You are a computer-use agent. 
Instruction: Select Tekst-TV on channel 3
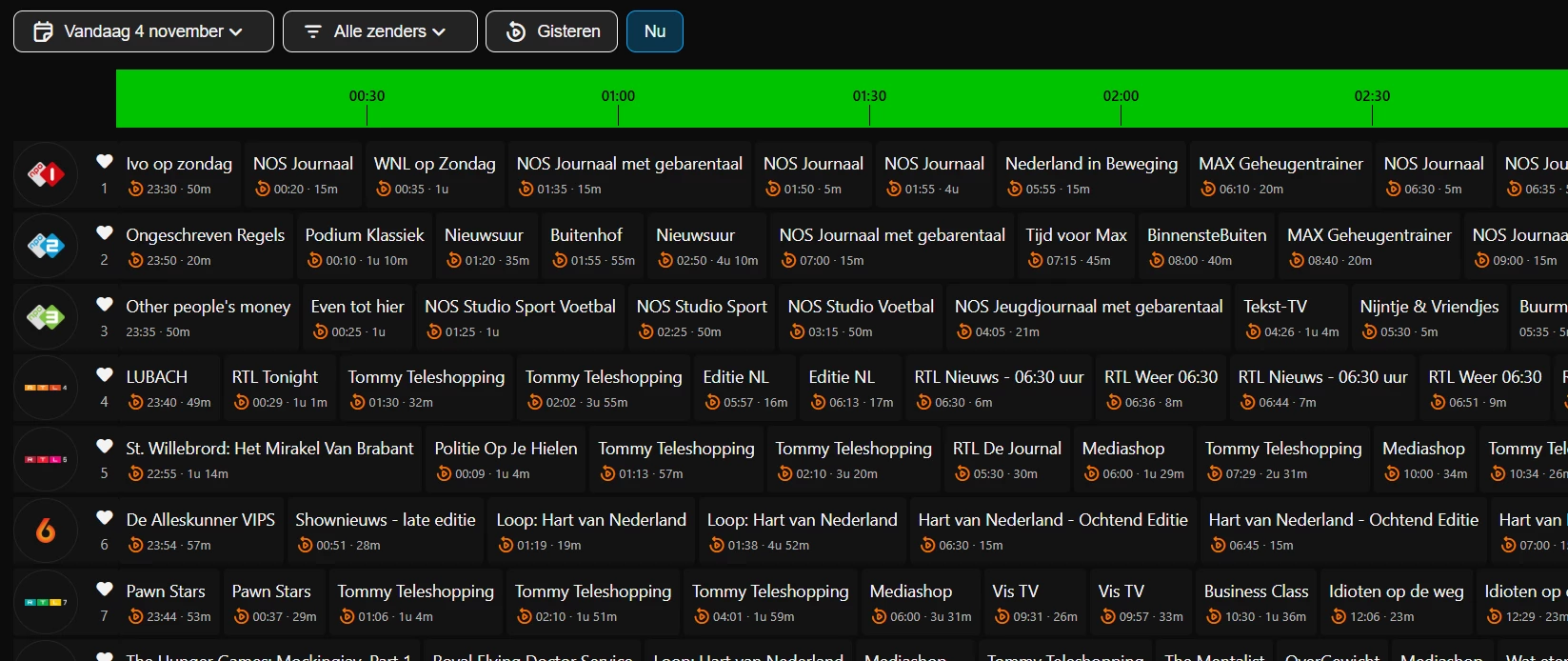[1292, 317]
